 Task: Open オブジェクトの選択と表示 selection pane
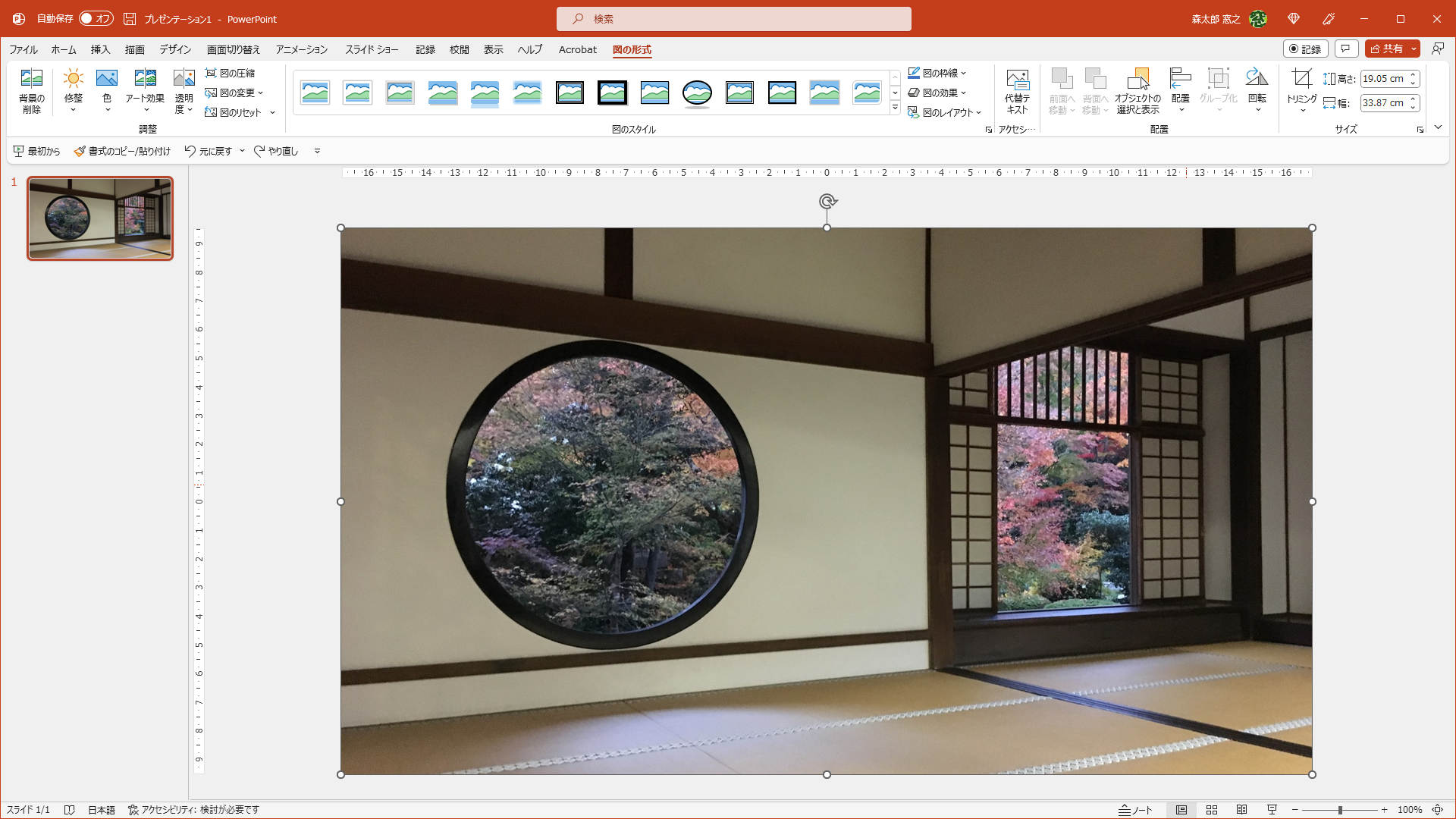click(1139, 89)
